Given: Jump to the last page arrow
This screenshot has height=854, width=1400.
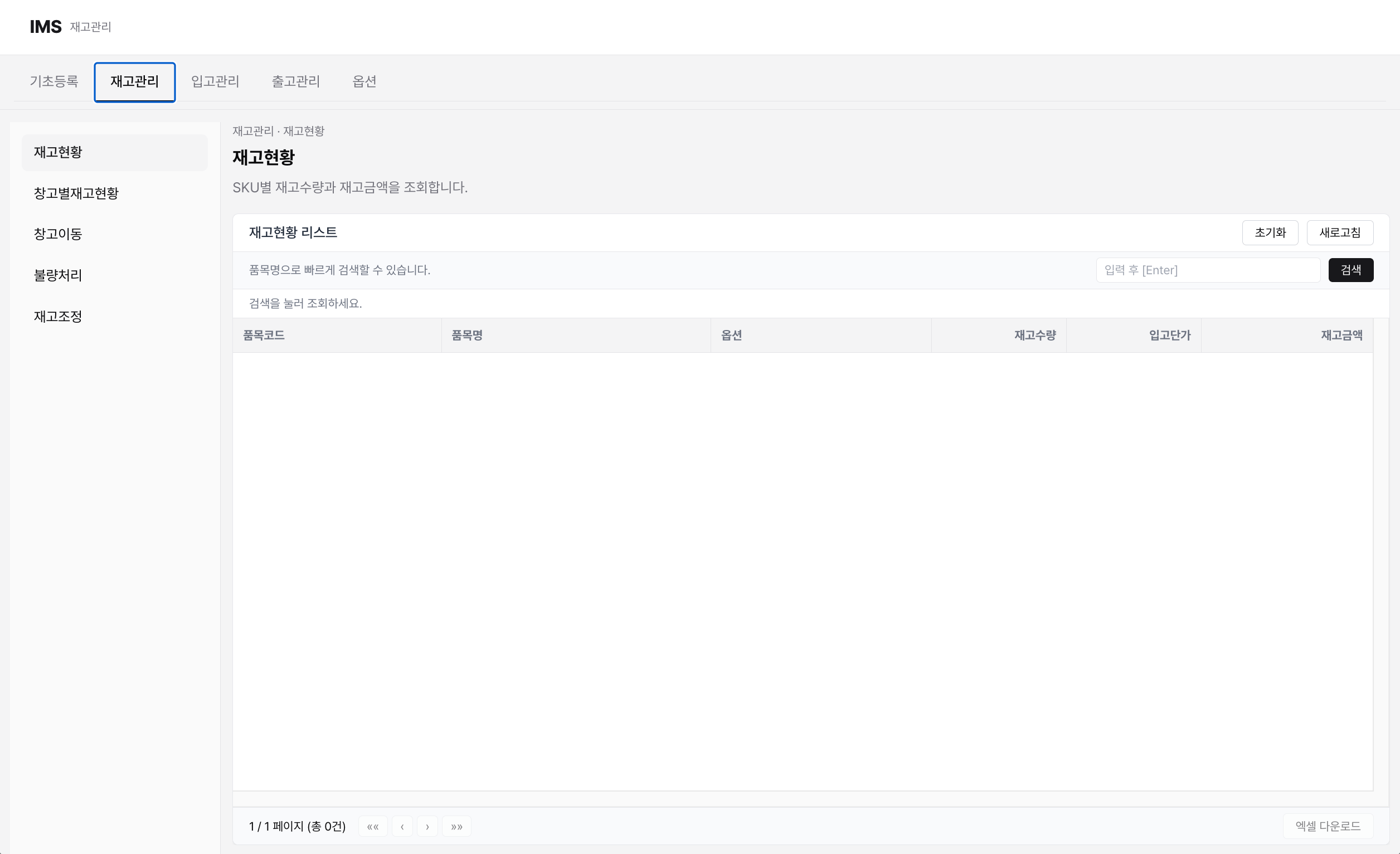Looking at the screenshot, I should [x=456, y=826].
